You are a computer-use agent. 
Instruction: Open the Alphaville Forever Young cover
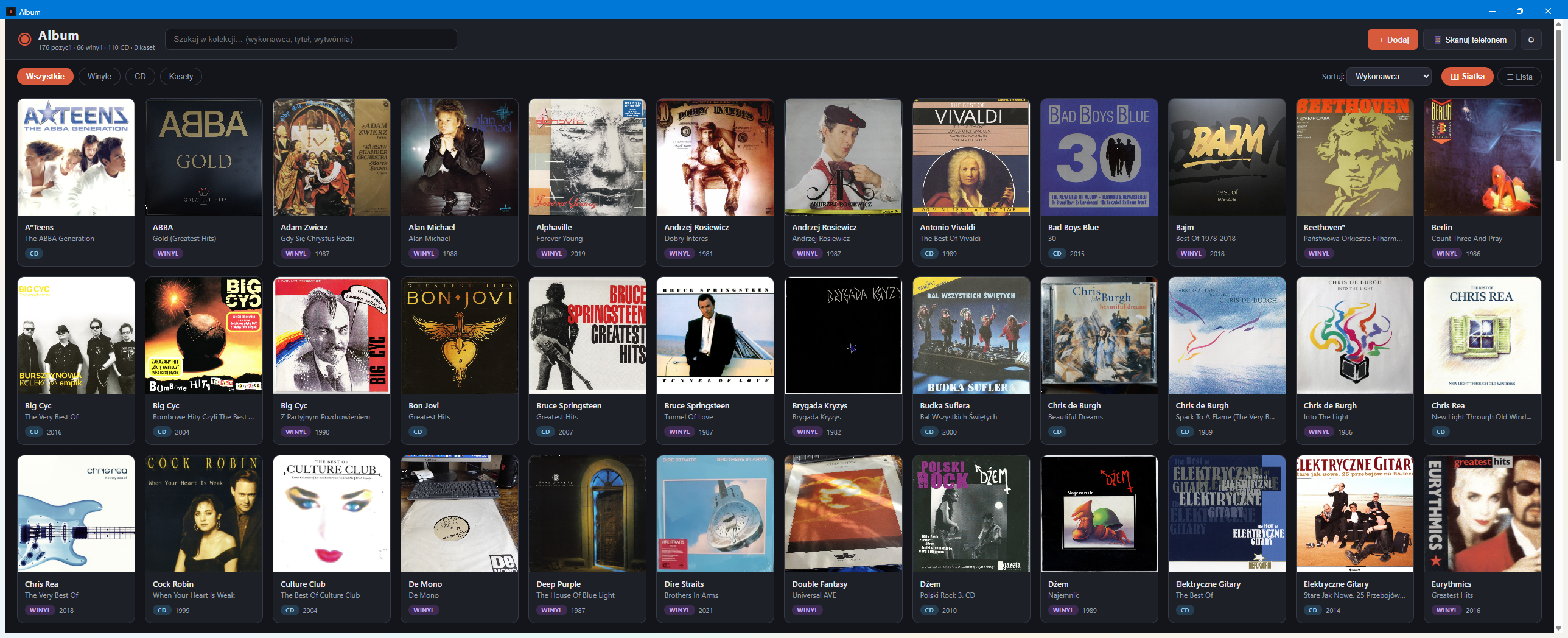[x=587, y=157]
